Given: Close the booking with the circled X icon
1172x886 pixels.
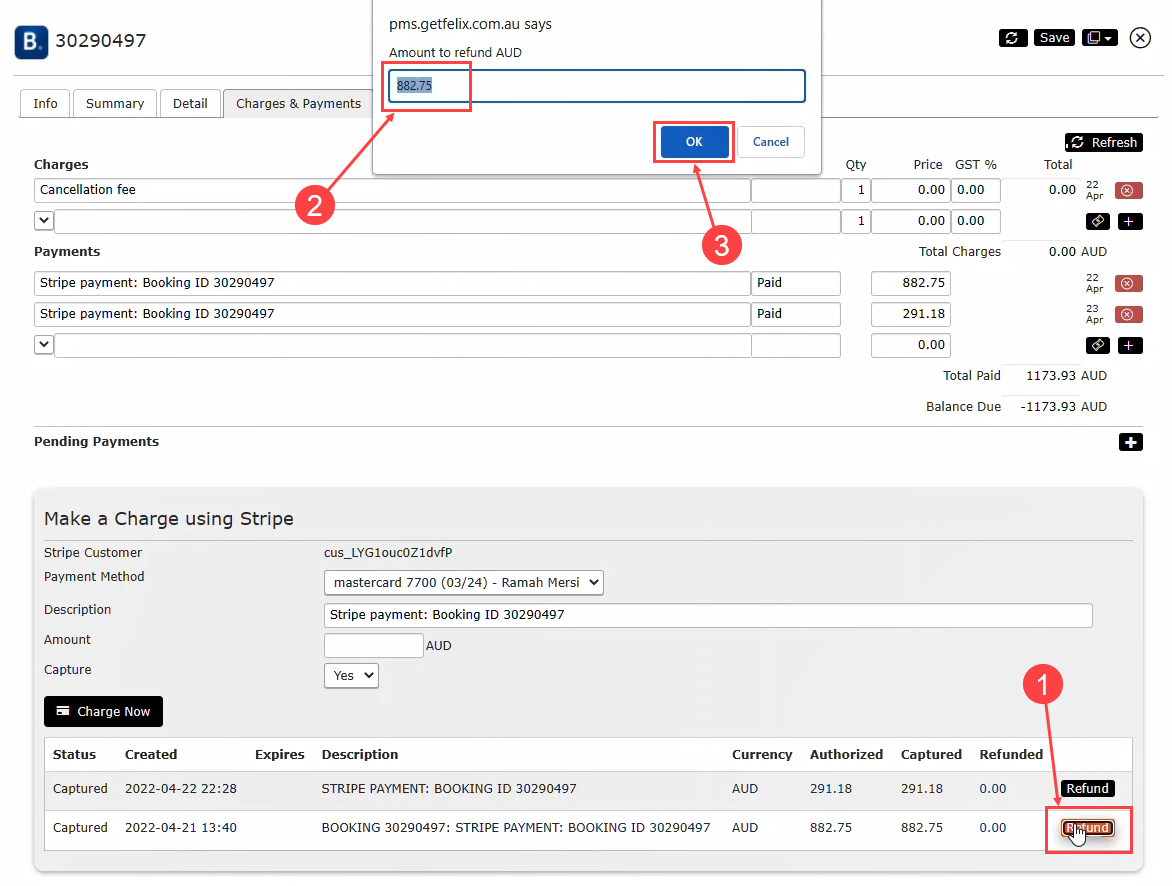Looking at the screenshot, I should pyautogui.click(x=1140, y=38).
